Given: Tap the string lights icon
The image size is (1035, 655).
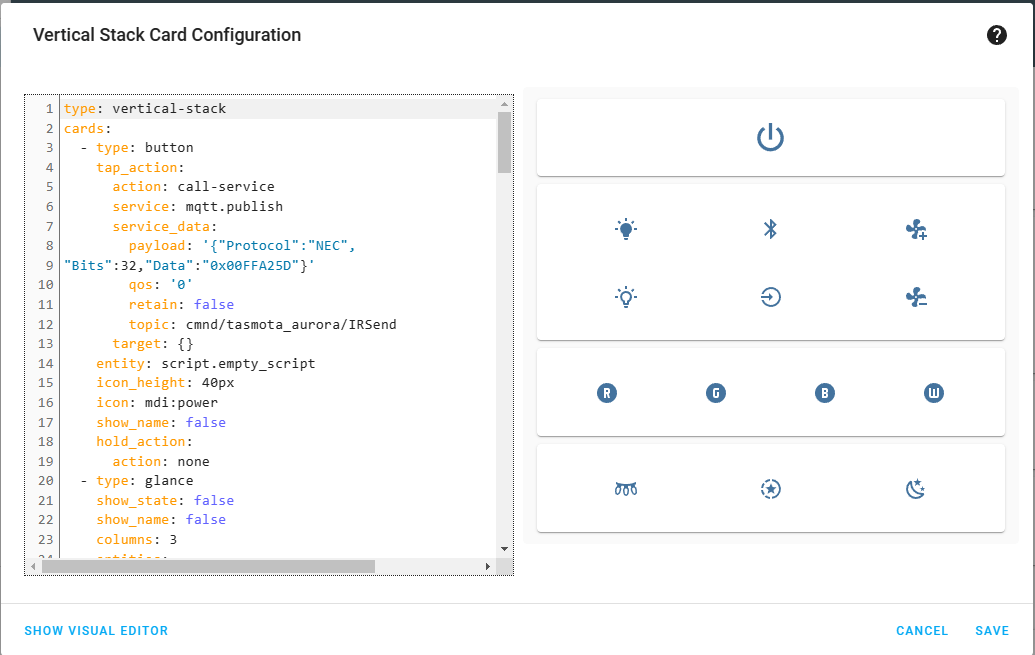Looking at the screenshot, I should (x=625, y=489).
